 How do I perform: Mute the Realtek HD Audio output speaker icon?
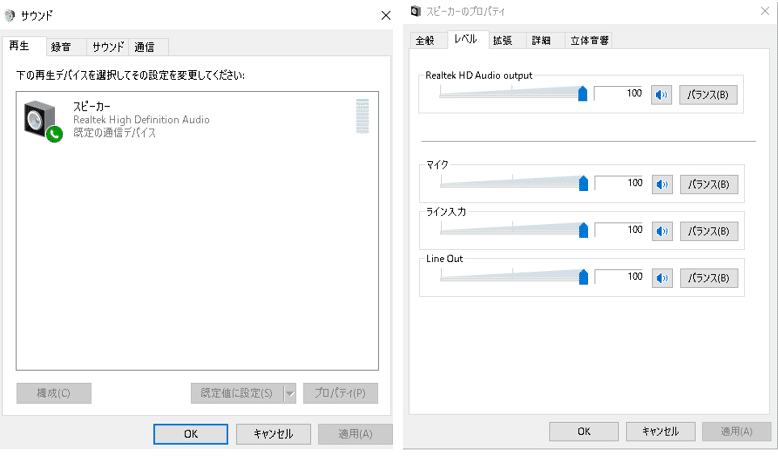click(x=661, y=94)
